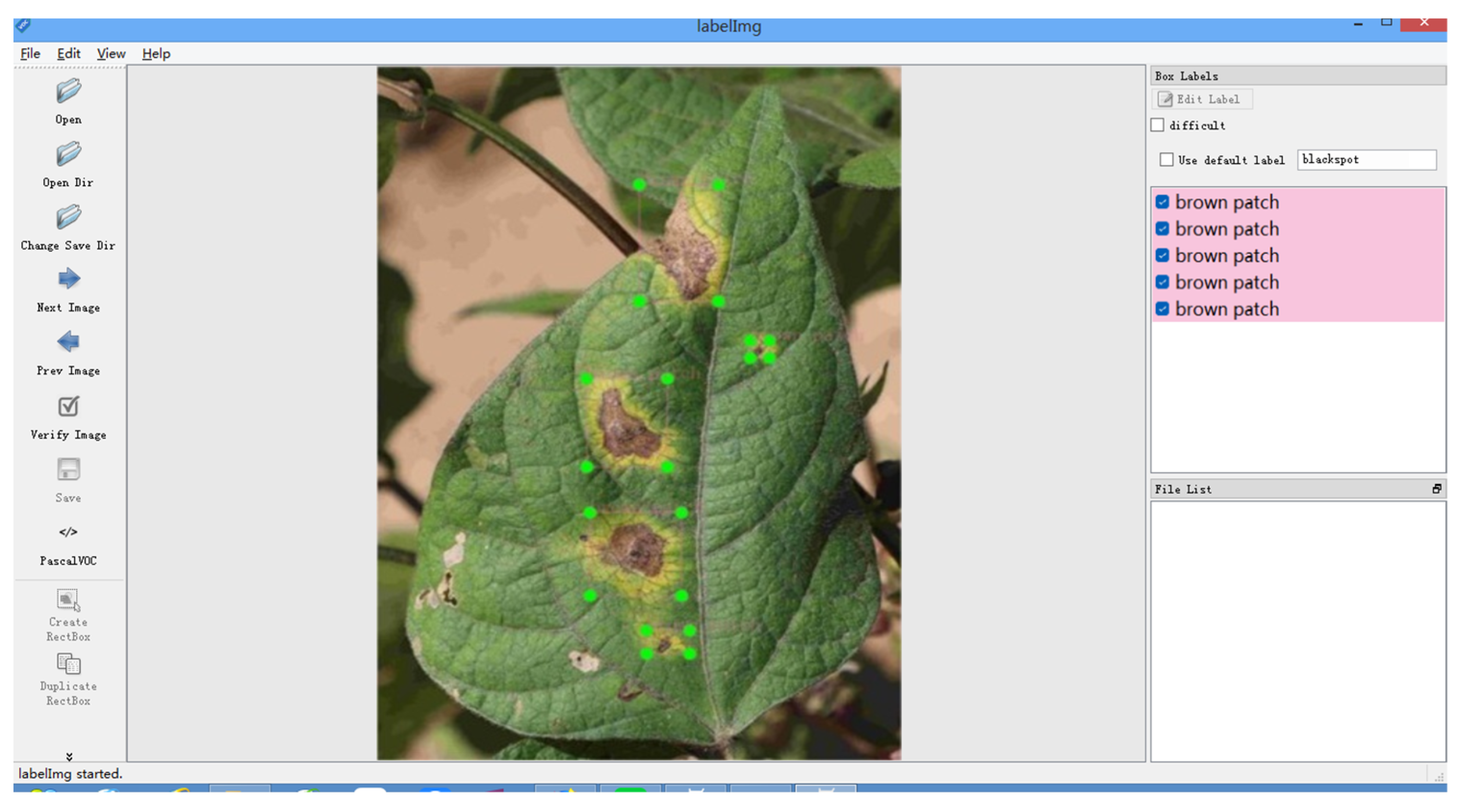This screenshot has height=812, width=1461.
Task: Click the Edit Label button
Action: 1201,99
